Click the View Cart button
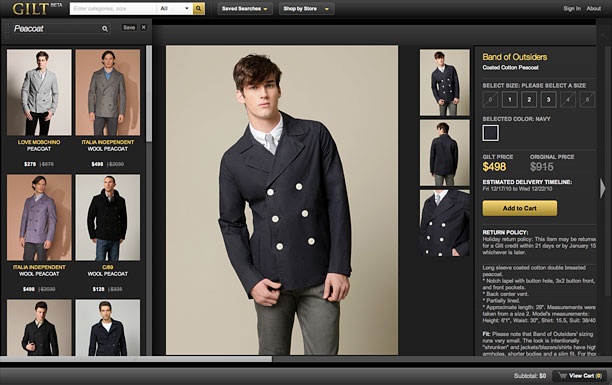This screenshot has width=612, height=385. click(x=580, y=376)
